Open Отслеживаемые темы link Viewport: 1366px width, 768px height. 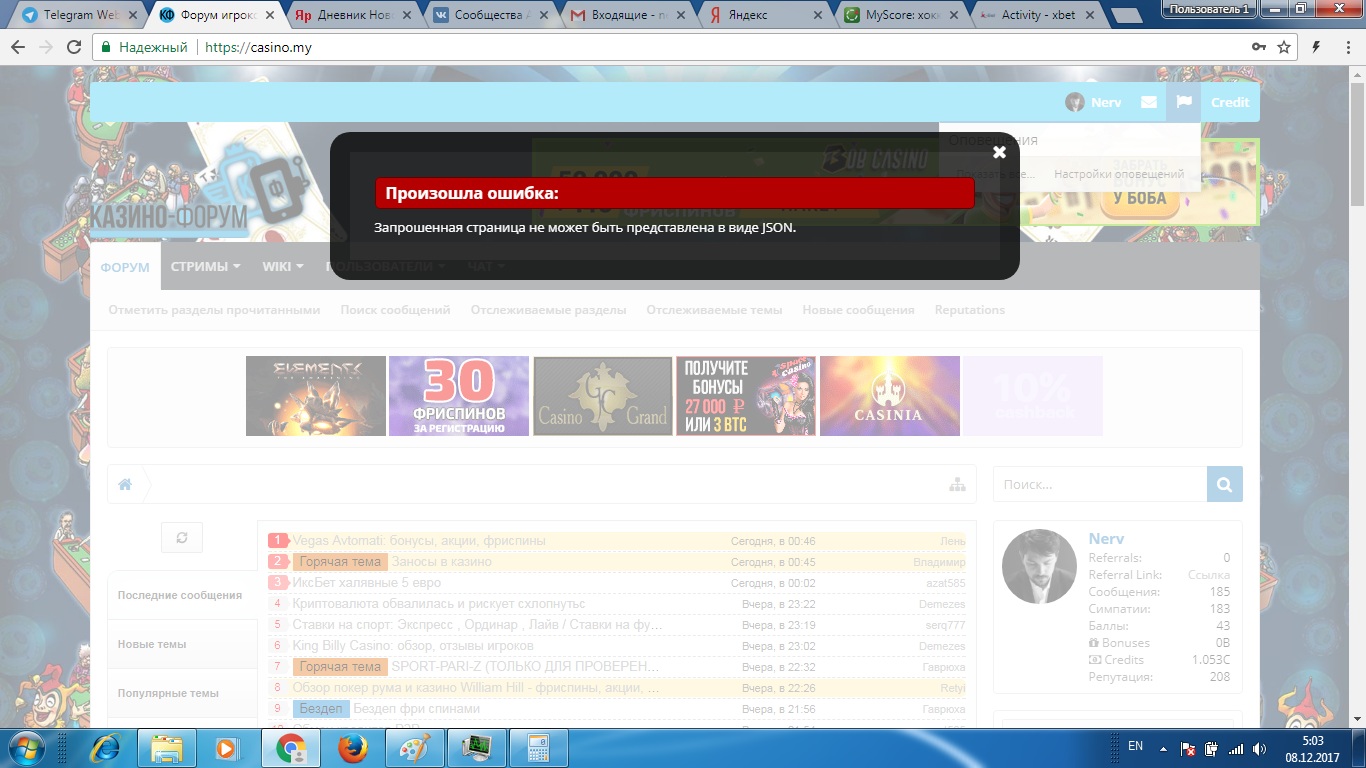pyautogui.click(x=714, y=310)
